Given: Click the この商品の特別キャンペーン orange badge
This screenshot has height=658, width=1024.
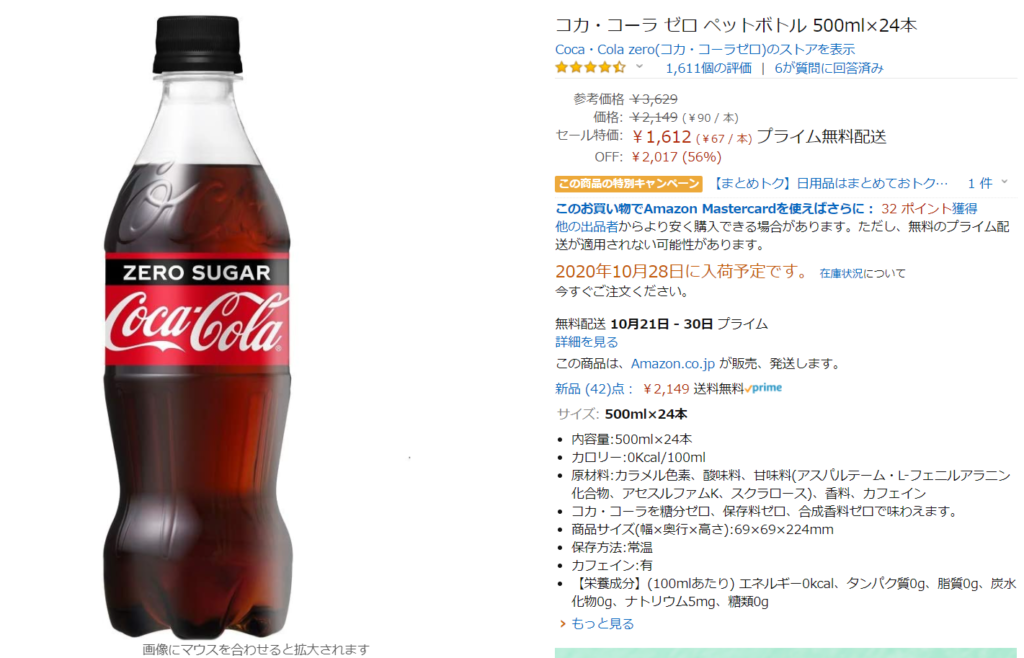Looking at the screenshot, I should (x=628, y=183).
